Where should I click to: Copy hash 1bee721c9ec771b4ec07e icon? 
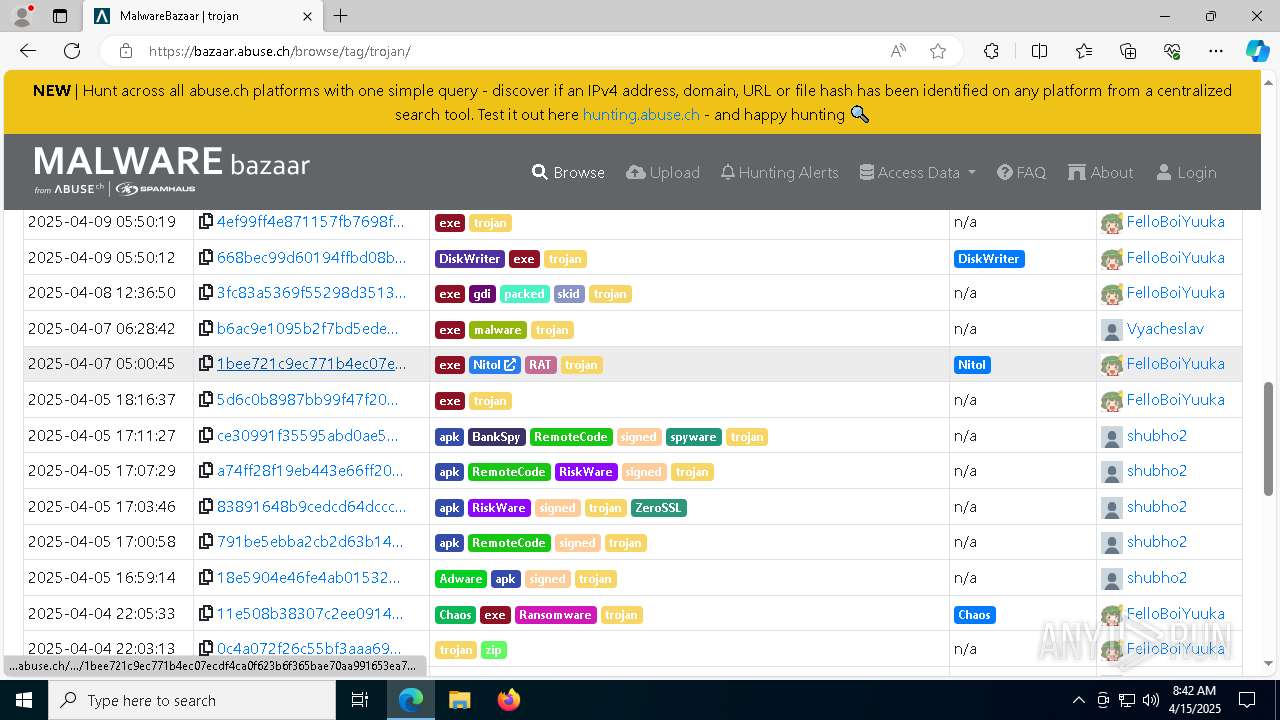click(205, 364)
